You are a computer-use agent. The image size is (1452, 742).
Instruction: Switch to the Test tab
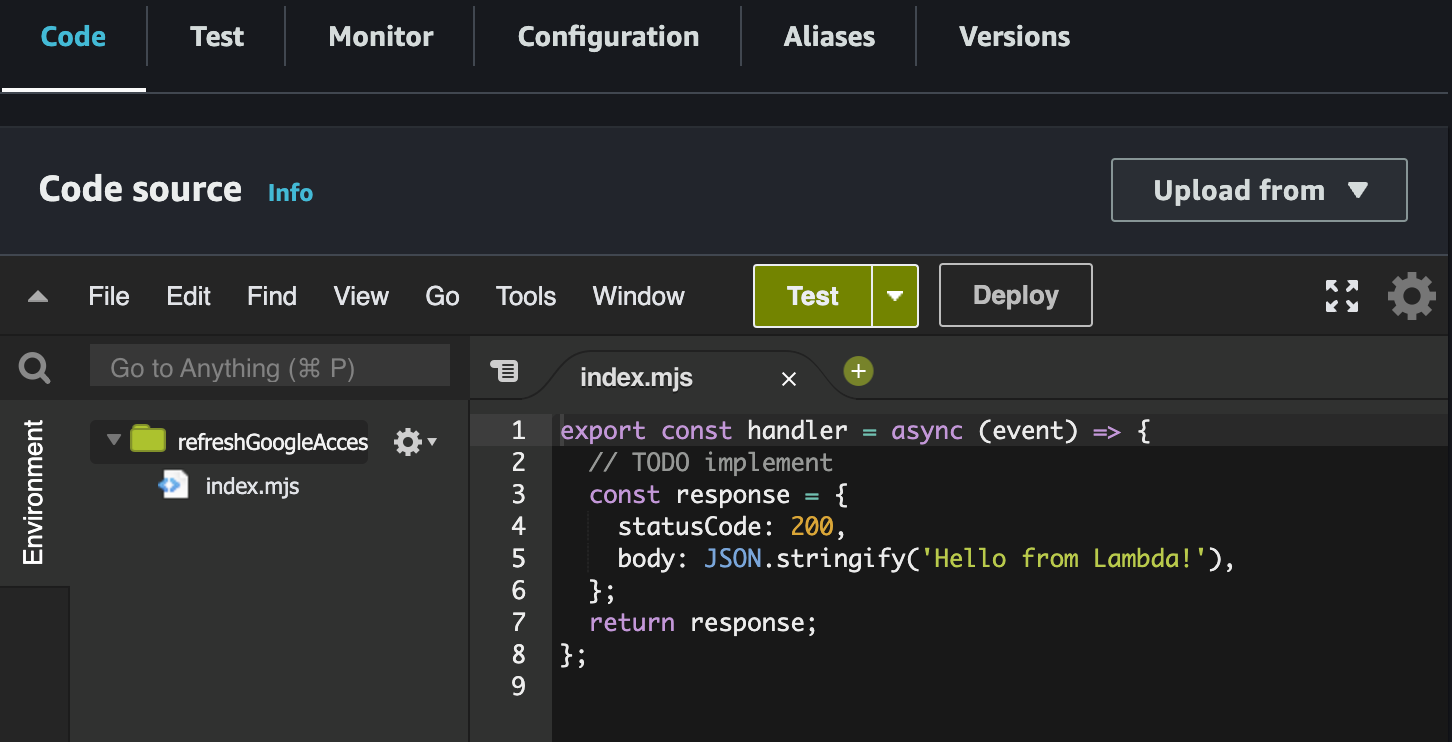click(217, 37)
